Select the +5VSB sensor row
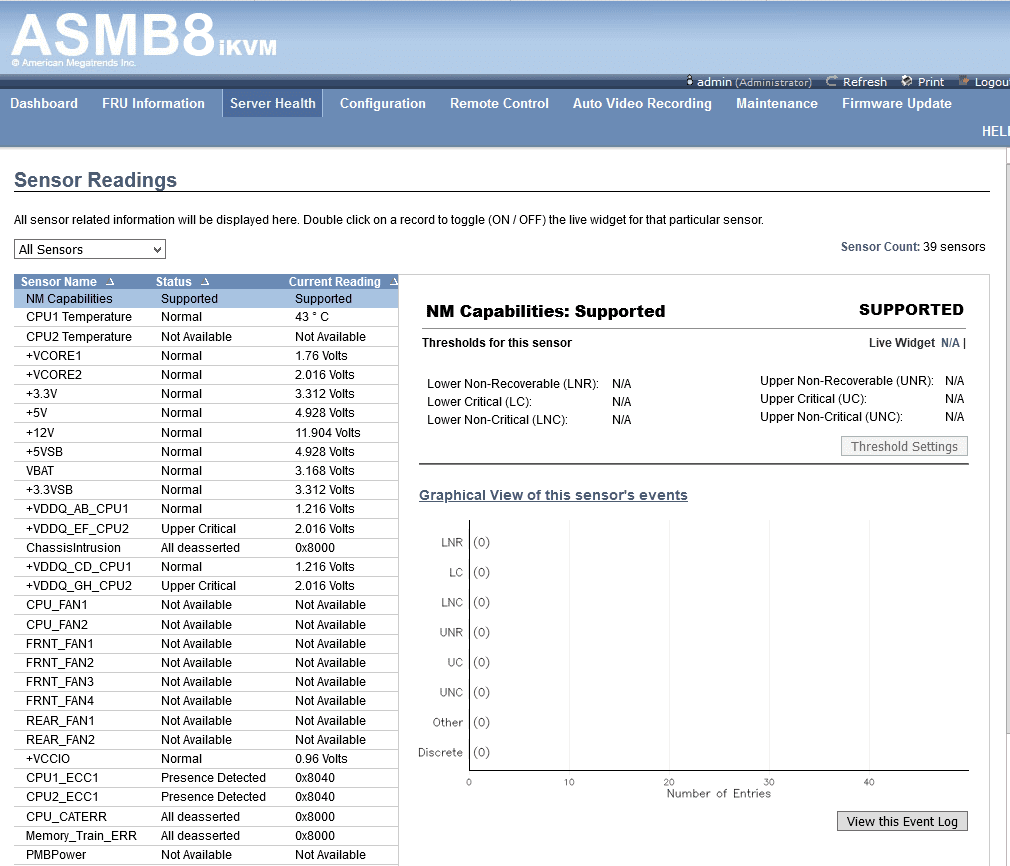Screen dimensions: 1010x866 pos(206,452)
